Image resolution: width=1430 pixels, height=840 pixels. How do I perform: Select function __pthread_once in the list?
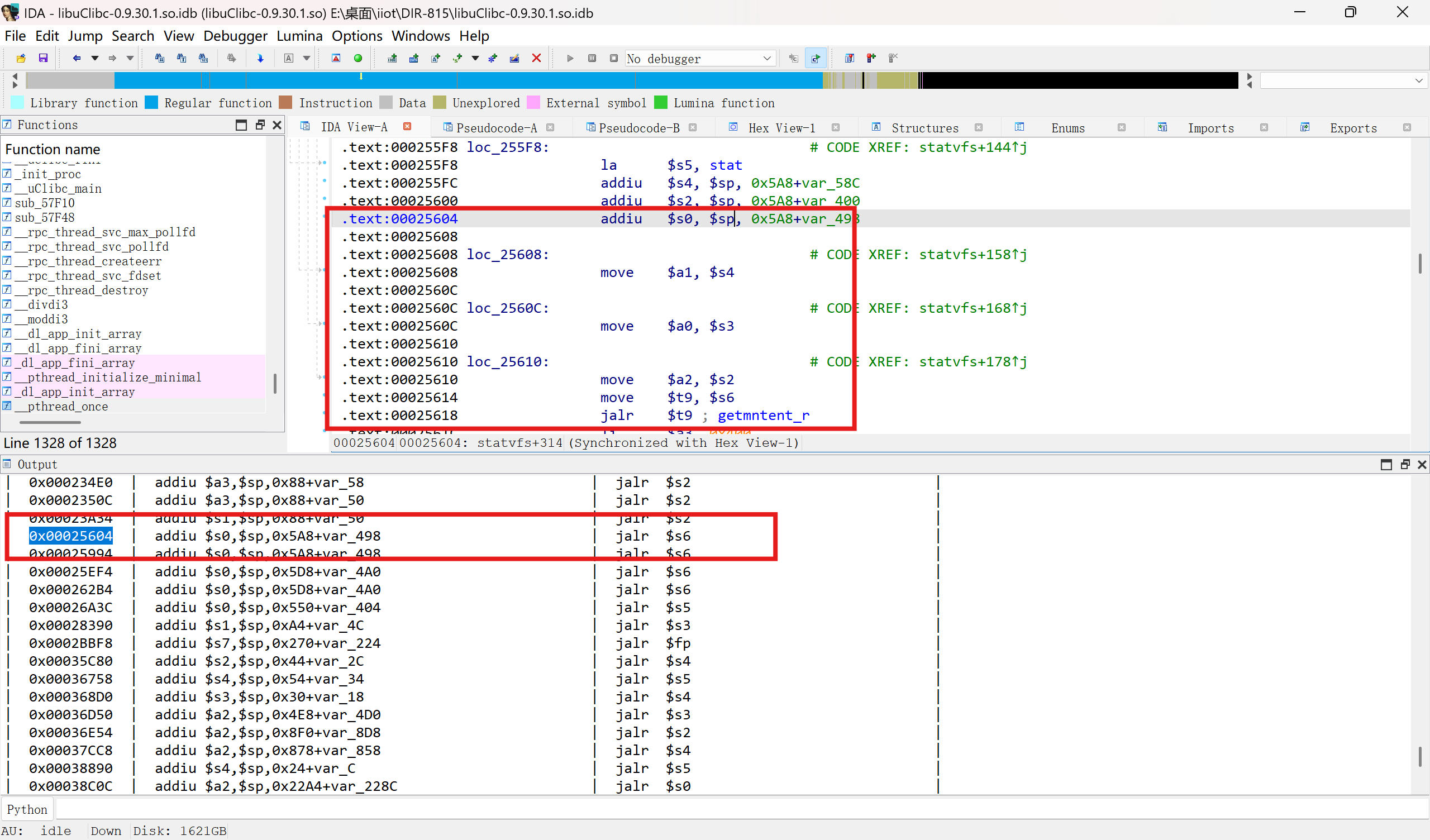(x=61, y=407)
